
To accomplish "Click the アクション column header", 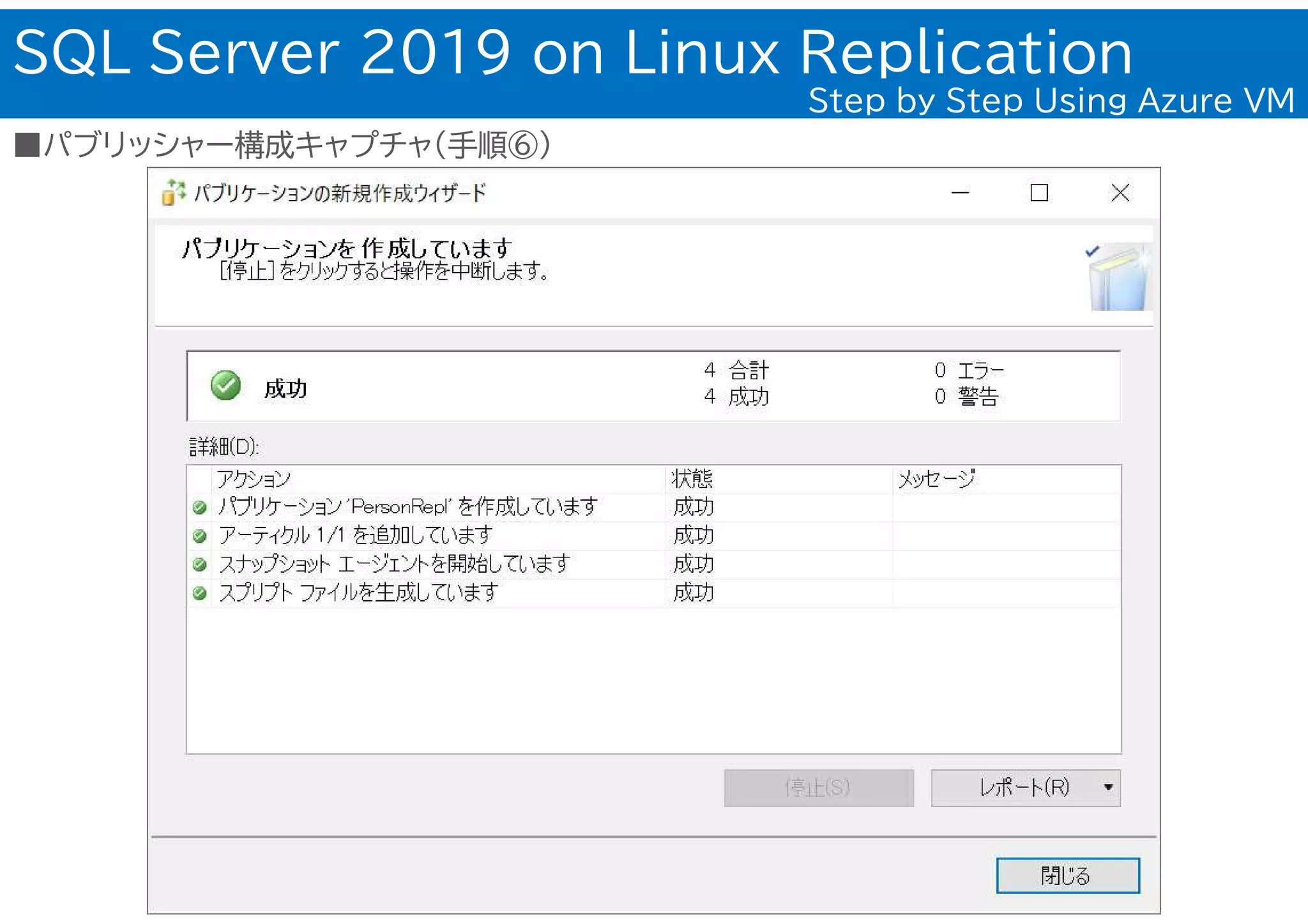I will click(438, 479).
